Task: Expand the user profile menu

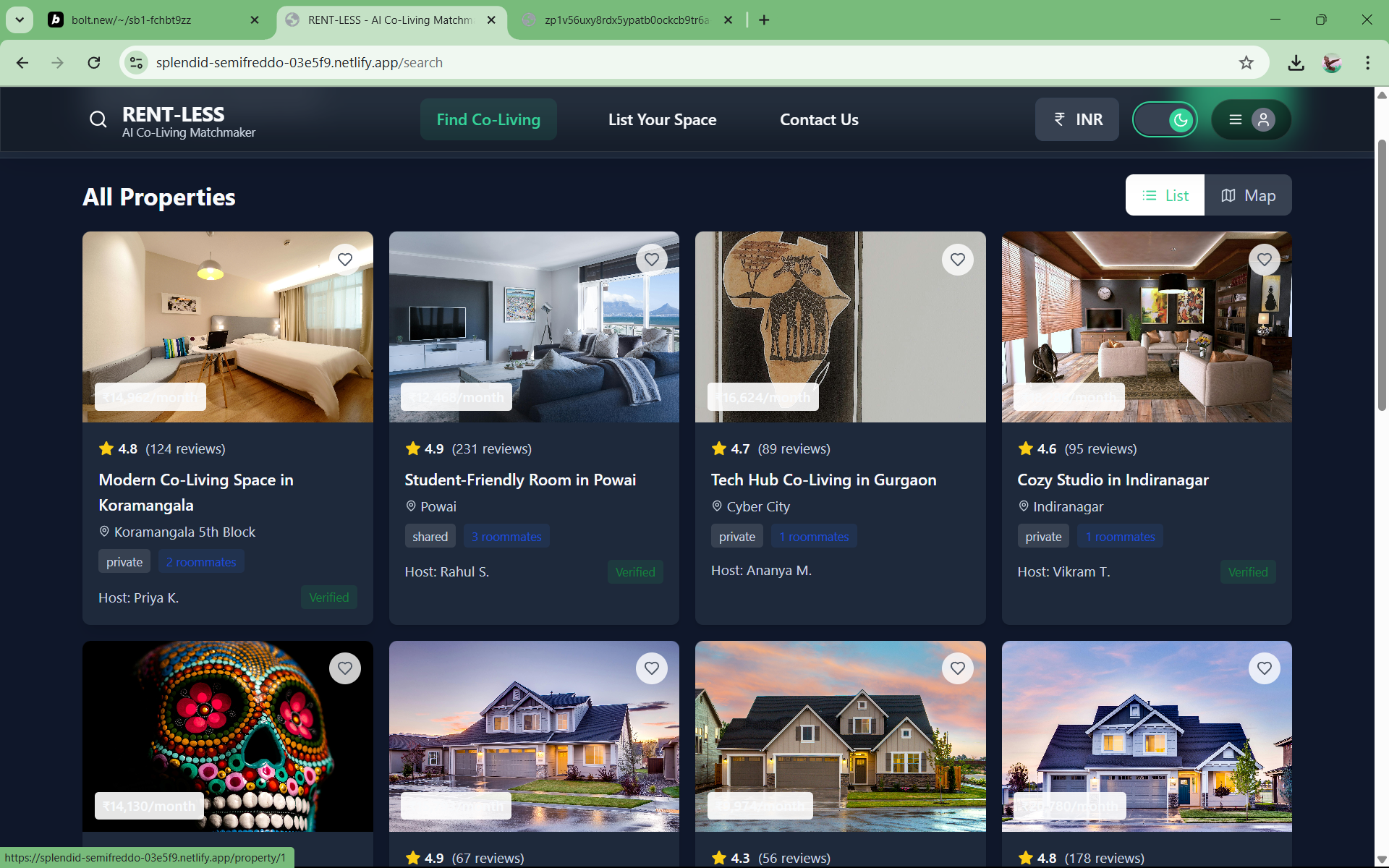Action: [1251, 119]
